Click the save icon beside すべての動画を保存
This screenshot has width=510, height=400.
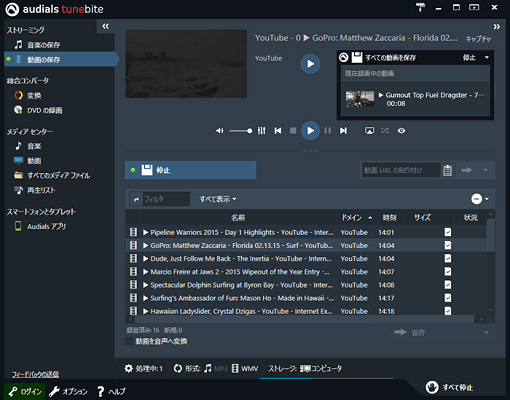pos(357,57)
